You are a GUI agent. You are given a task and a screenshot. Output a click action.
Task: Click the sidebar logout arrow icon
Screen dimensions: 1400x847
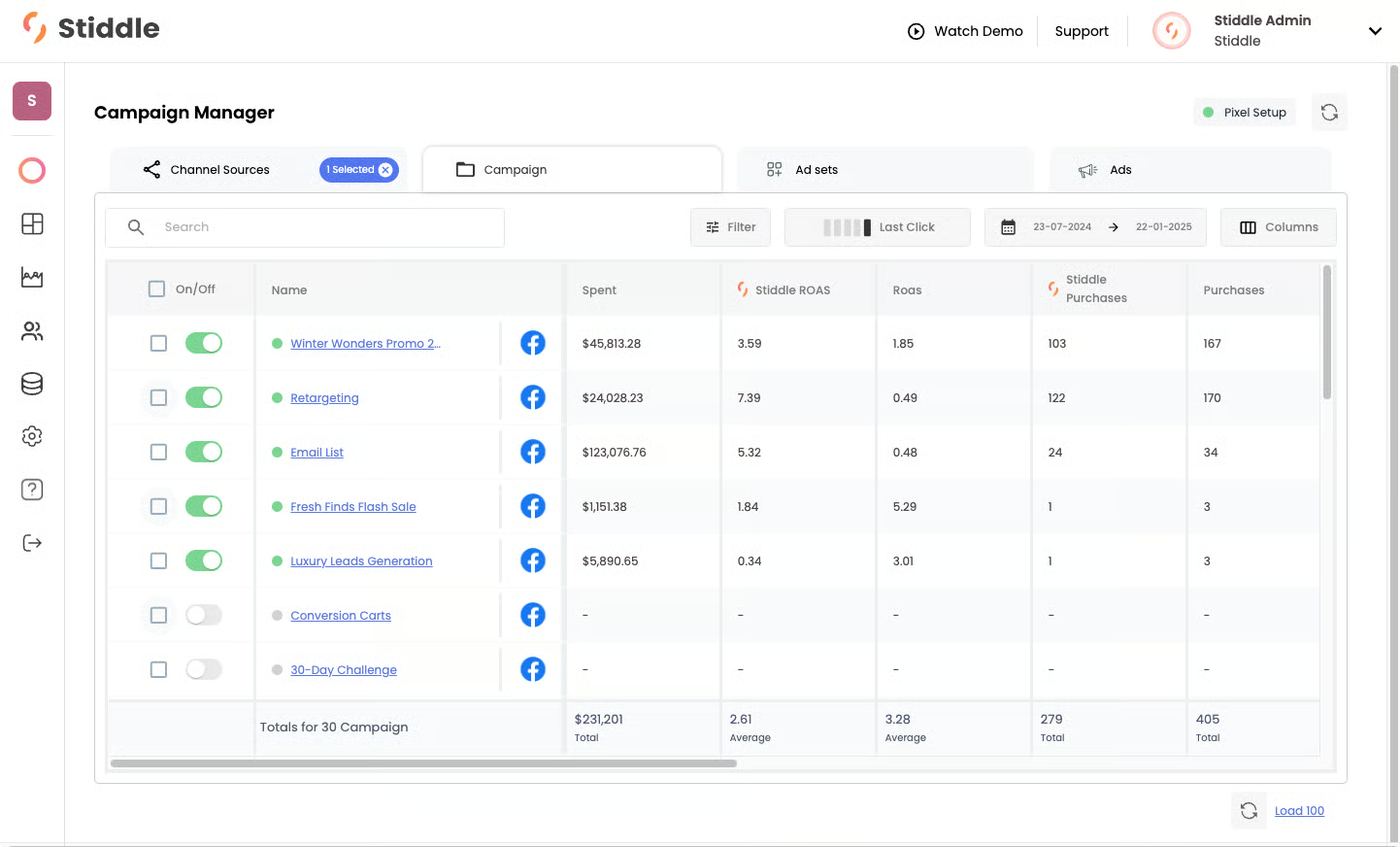click(x=32, y=543)
